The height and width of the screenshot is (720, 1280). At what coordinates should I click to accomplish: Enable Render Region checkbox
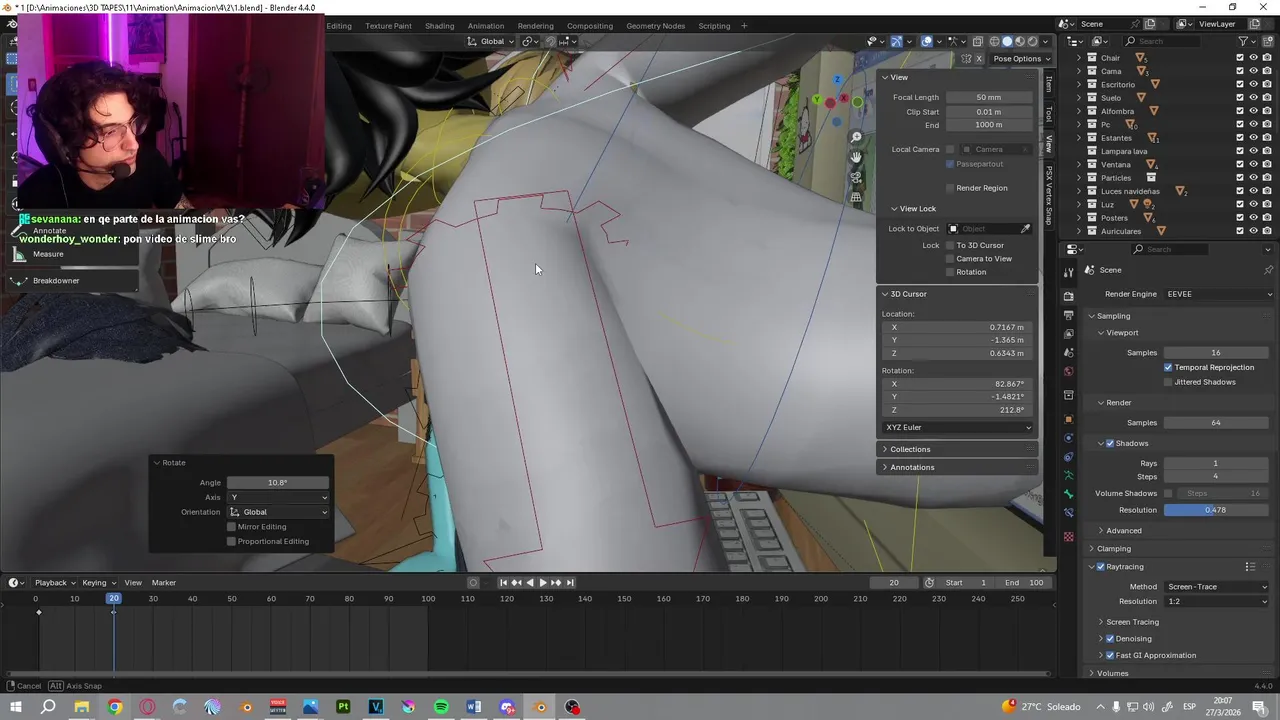click(950, 188)
